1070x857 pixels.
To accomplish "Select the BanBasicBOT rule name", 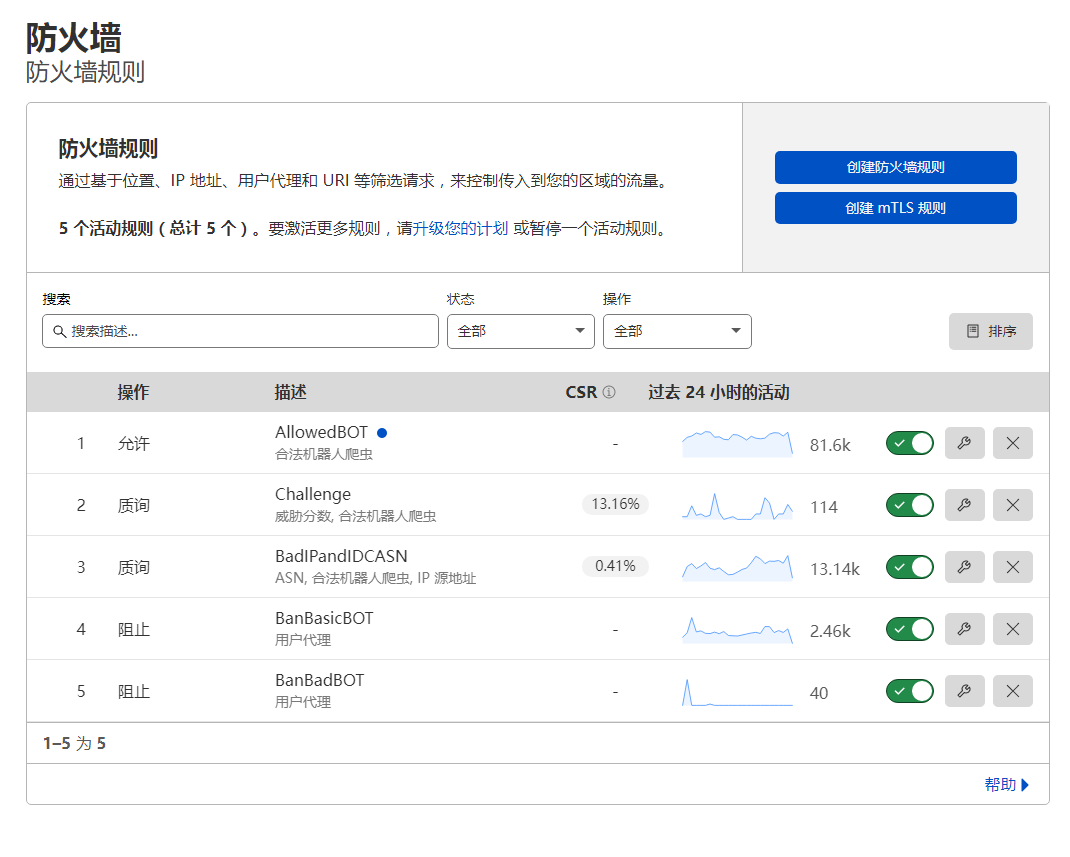I will tap(324, 619).
